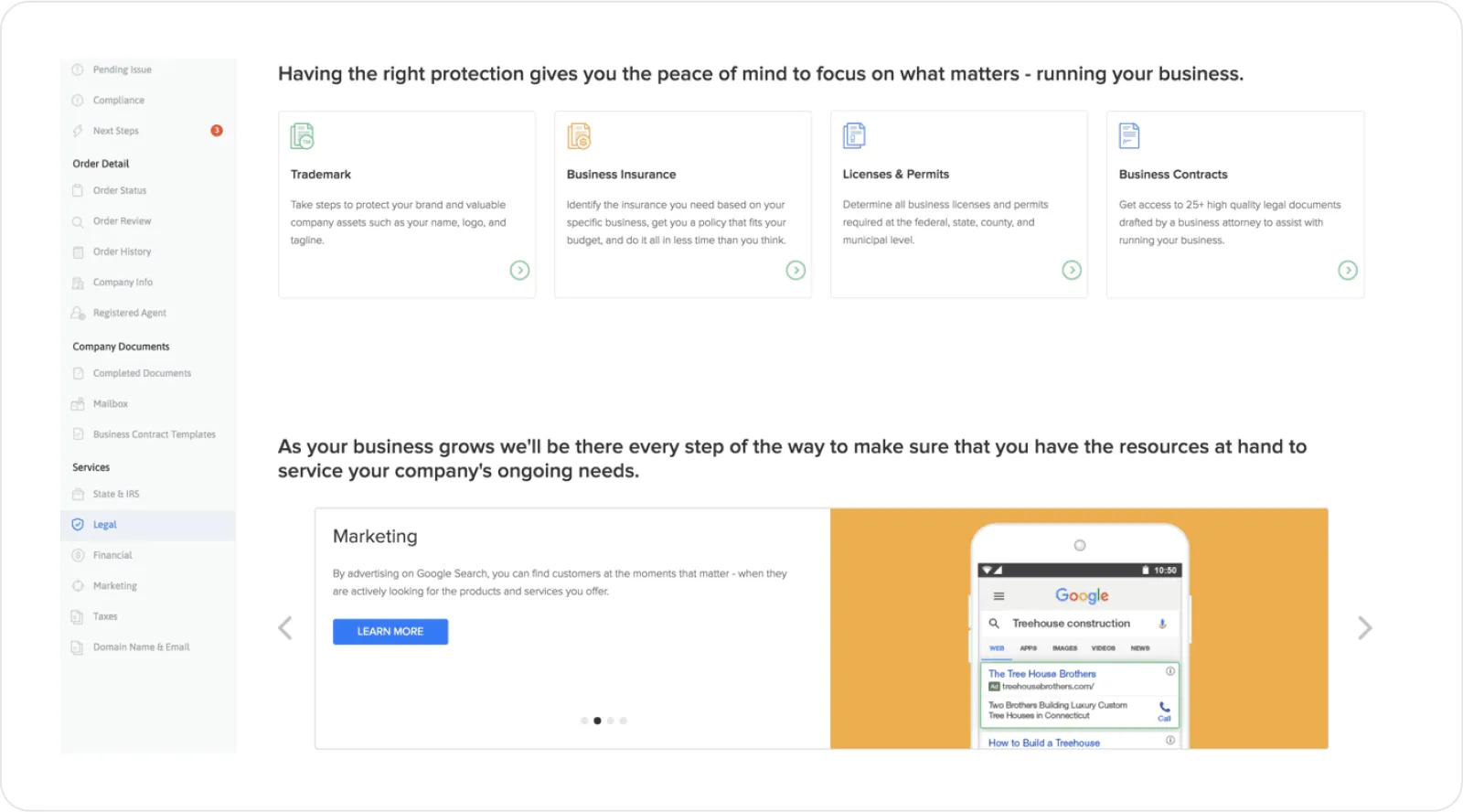Expand Licenses & Permits with arrow circle
Viewport: 1463px width, 812px height.
(1072, 270)
